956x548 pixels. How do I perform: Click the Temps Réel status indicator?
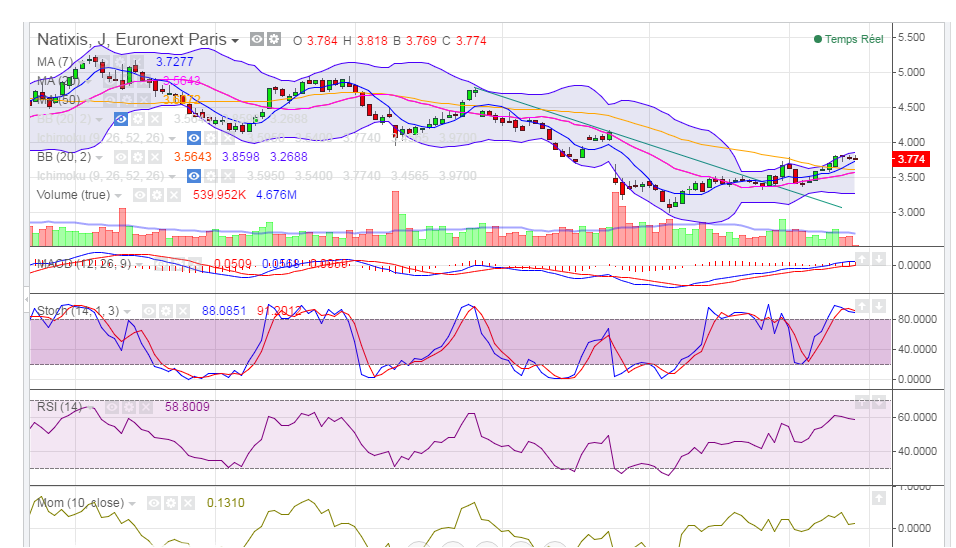848,39
